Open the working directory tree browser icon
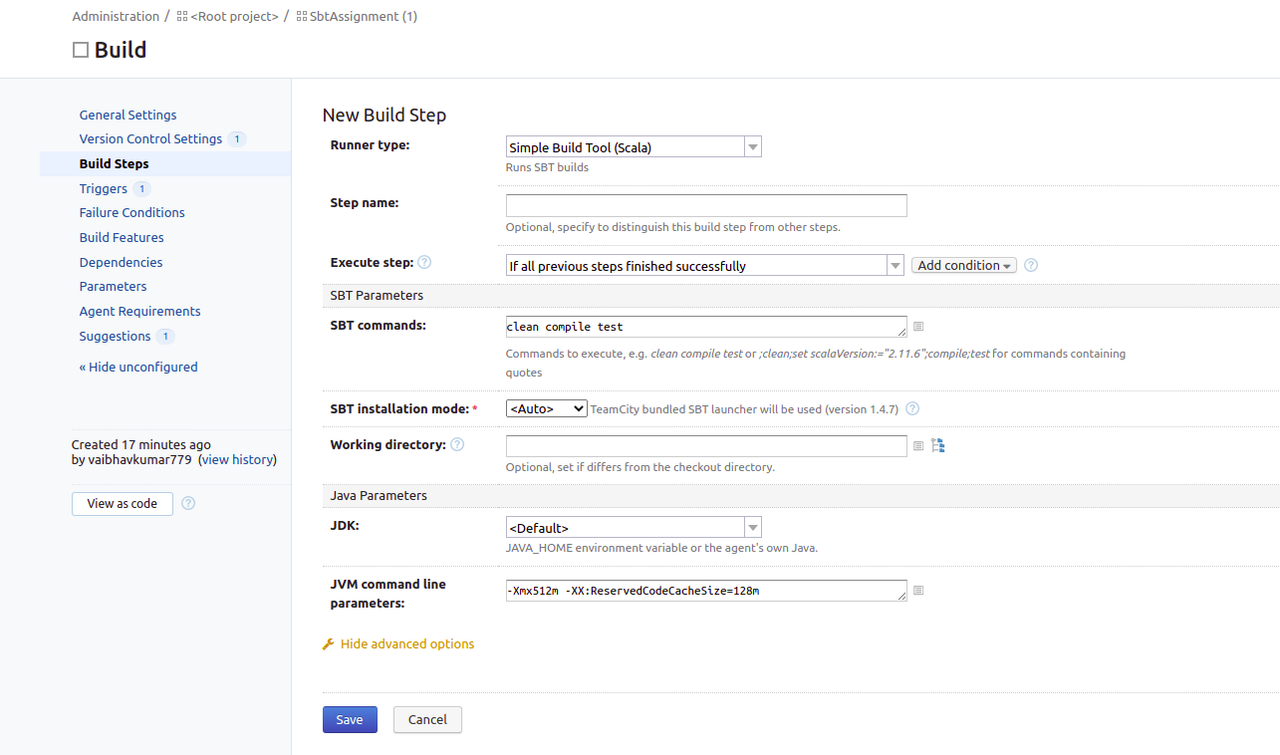 click(x=938, y=445)
